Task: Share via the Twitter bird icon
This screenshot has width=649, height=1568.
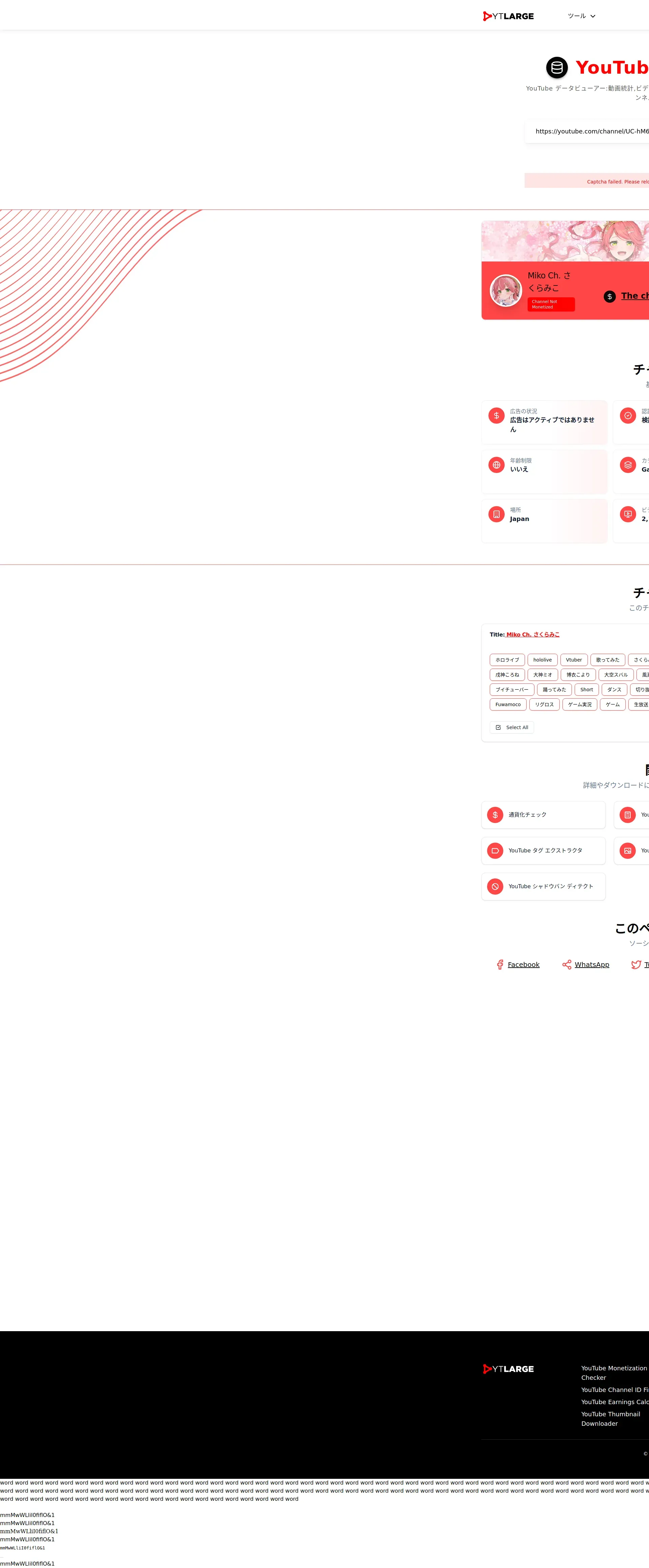Action: [x=636, y=965]
